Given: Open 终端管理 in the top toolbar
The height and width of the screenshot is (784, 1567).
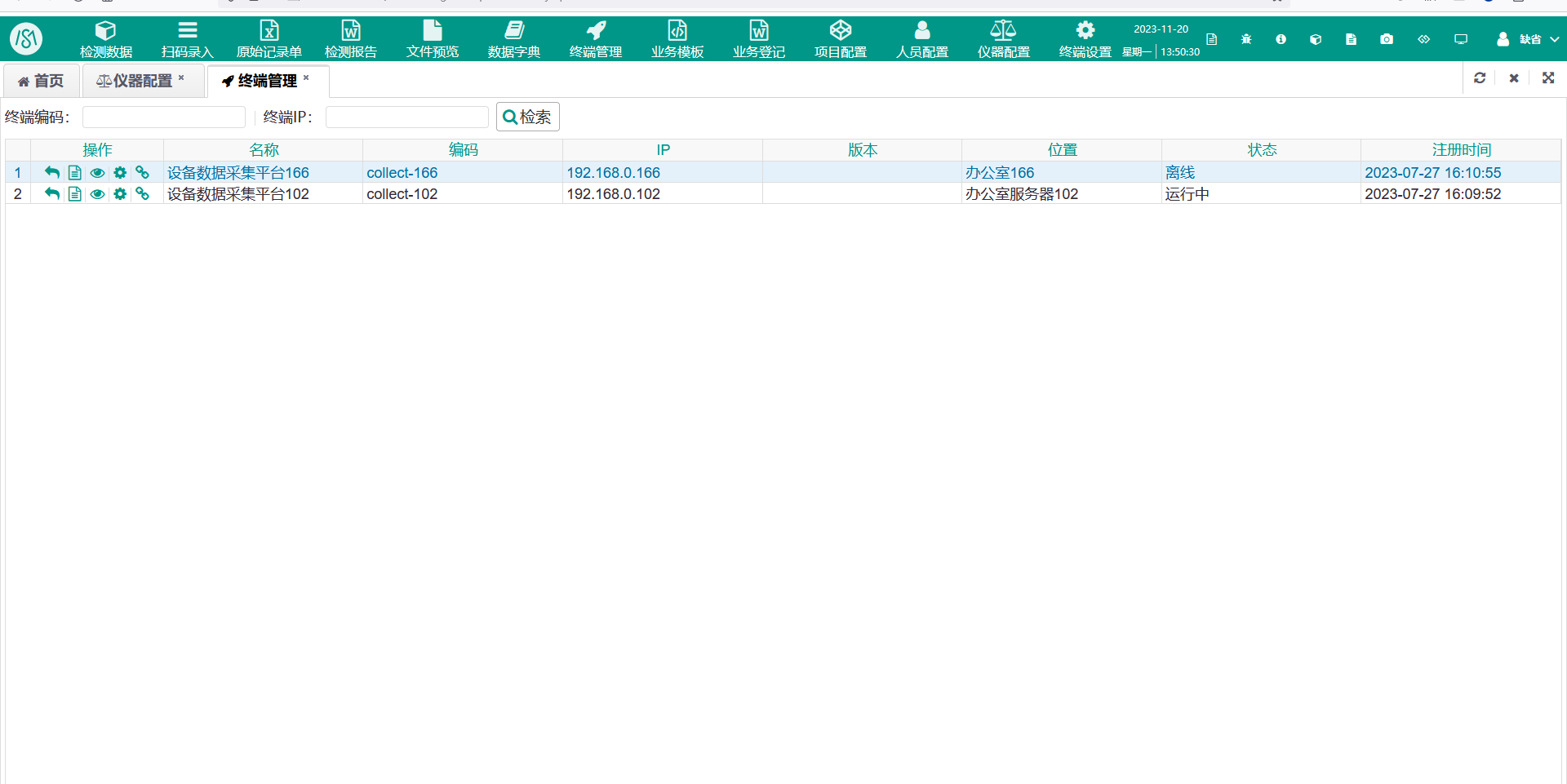Looking at the screenshot, I should (x=596, y=39).
